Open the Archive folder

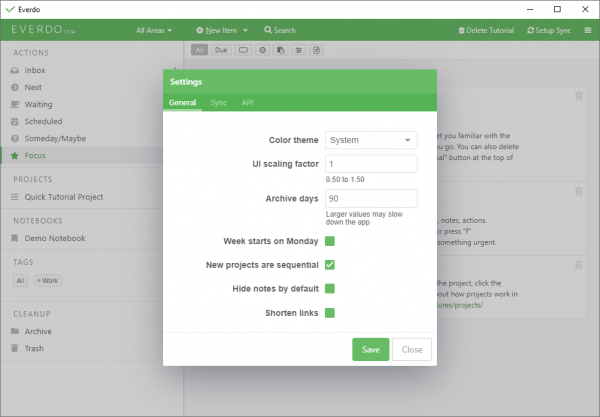38,331
